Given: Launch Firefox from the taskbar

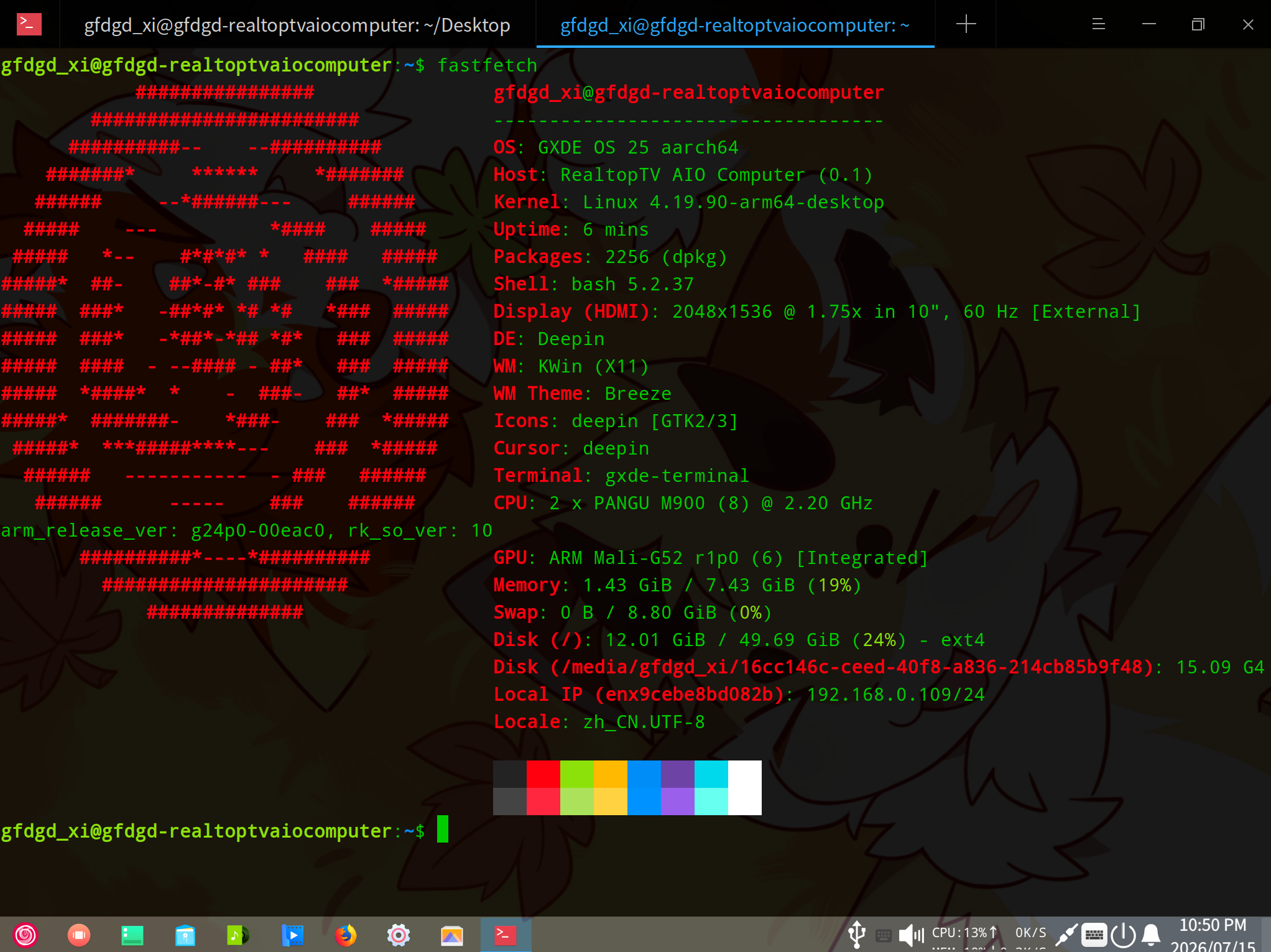Looking at the screenshot, I should pyautogui.click(x=346, y=935).
